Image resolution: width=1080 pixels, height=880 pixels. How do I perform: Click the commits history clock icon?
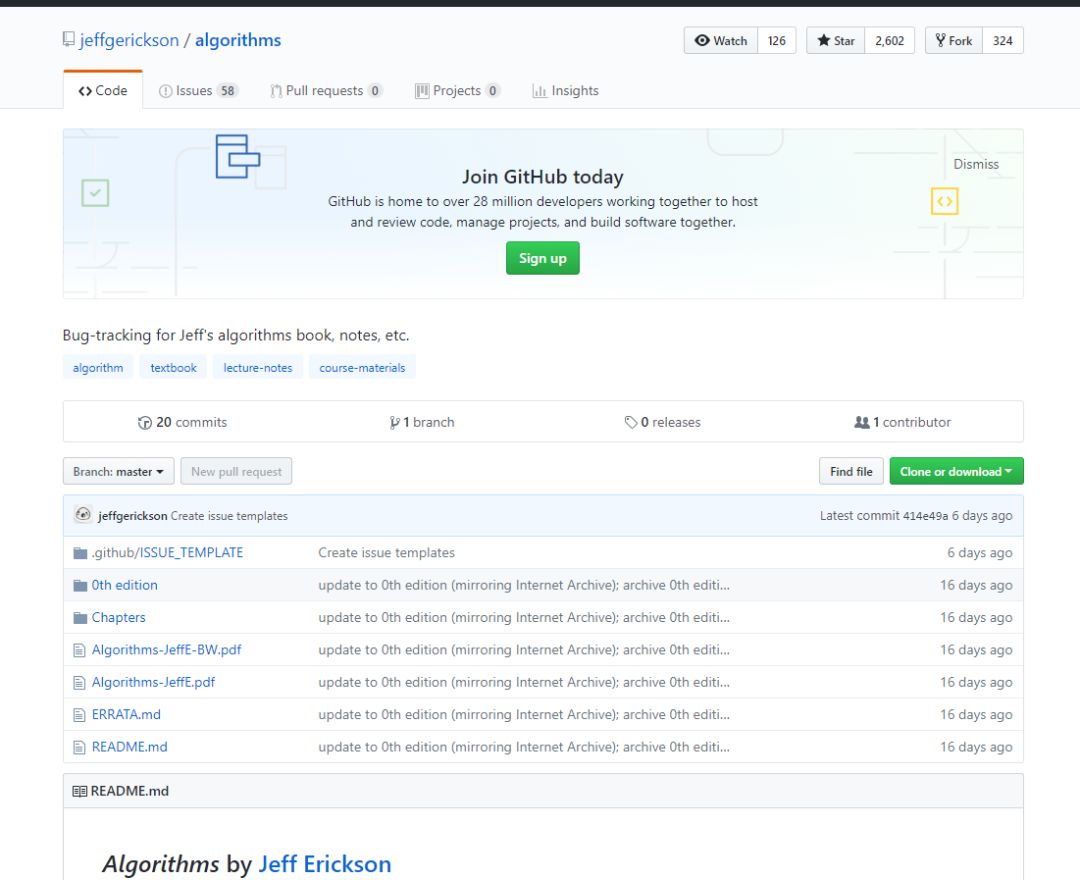[145, 423]
